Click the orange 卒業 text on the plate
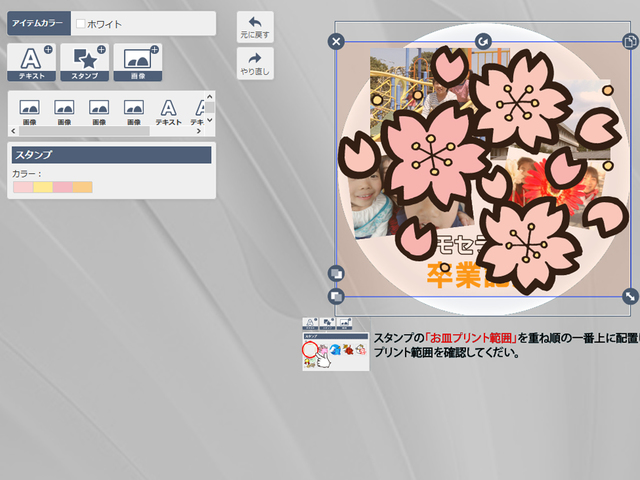Image resolution: width=640 pixels, height=480 pixels. pos(454,276)
